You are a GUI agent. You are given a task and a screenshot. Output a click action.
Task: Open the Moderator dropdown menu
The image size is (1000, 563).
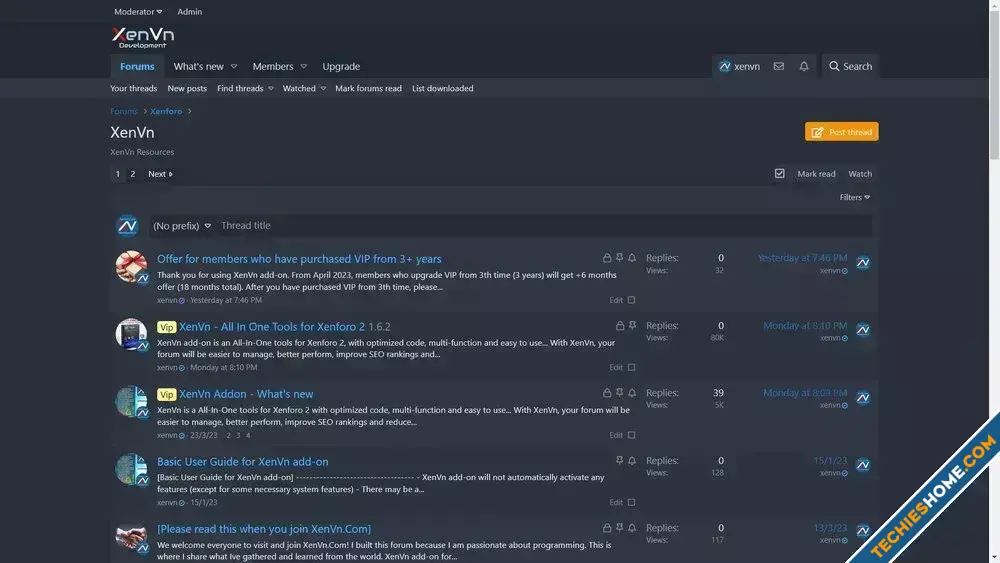(x=138, y=11)
